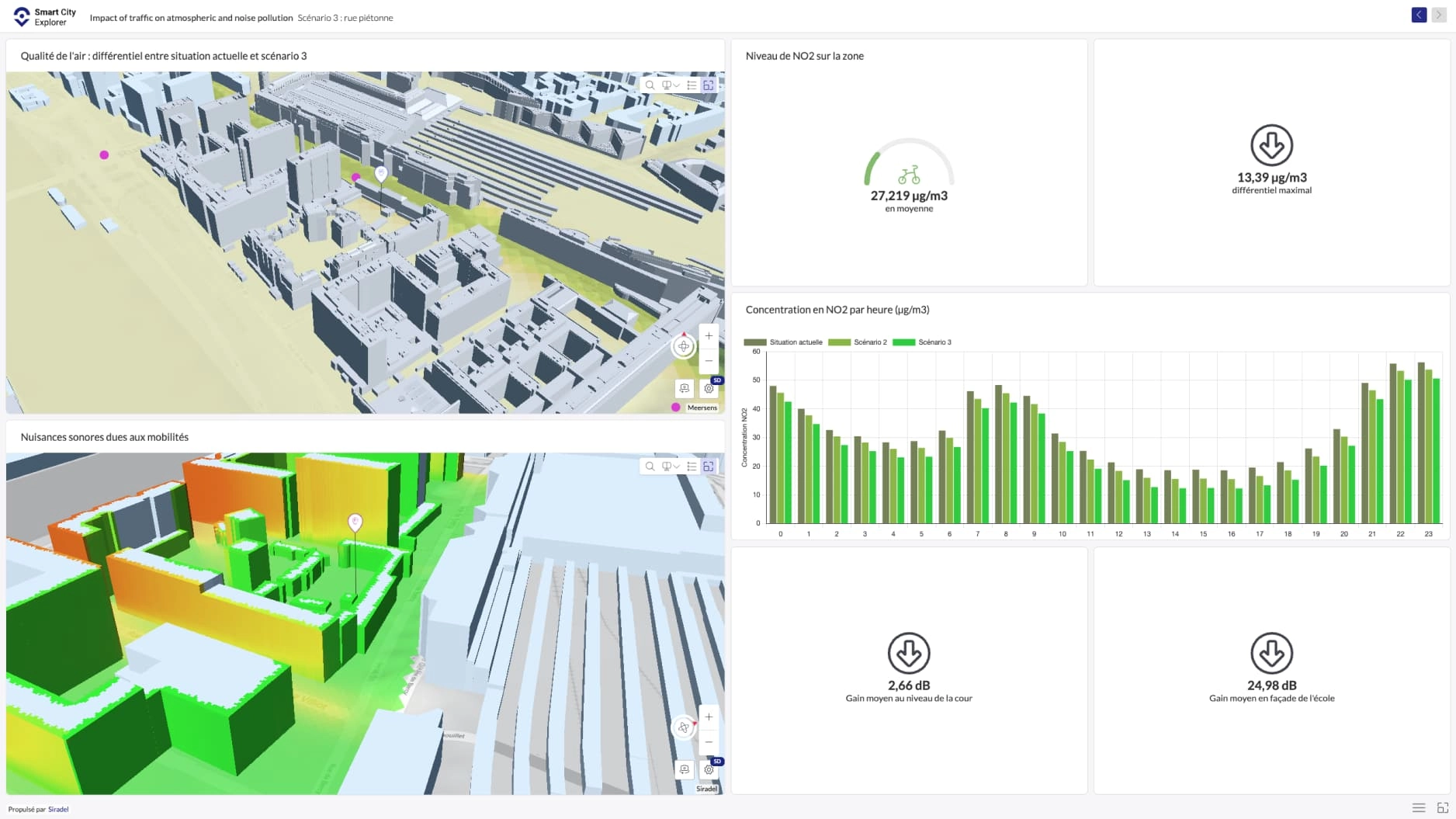Click the Smart City Explorer logo
This screenshot has height=819, width=1456.
pyautogui.click(x=44, y=16)
